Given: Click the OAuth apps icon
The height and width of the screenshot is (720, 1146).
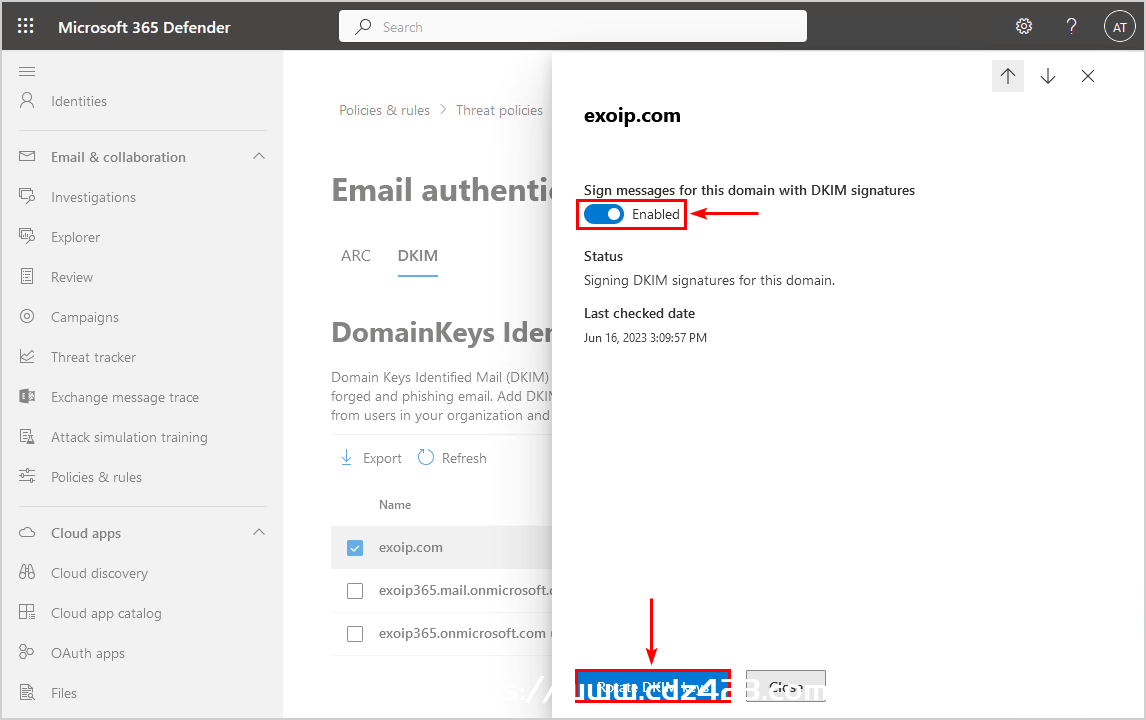Looking at the screenshot, I should [x=27, y=652].
